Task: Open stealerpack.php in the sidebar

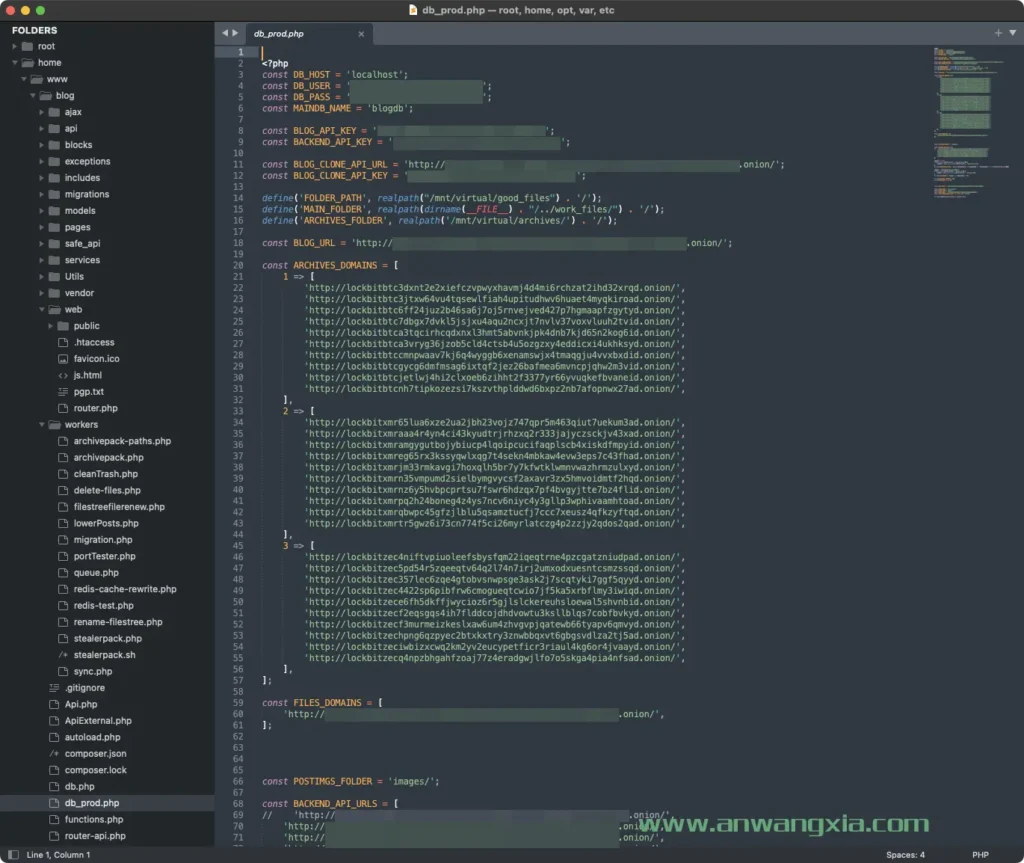Action: click(107, 638)
